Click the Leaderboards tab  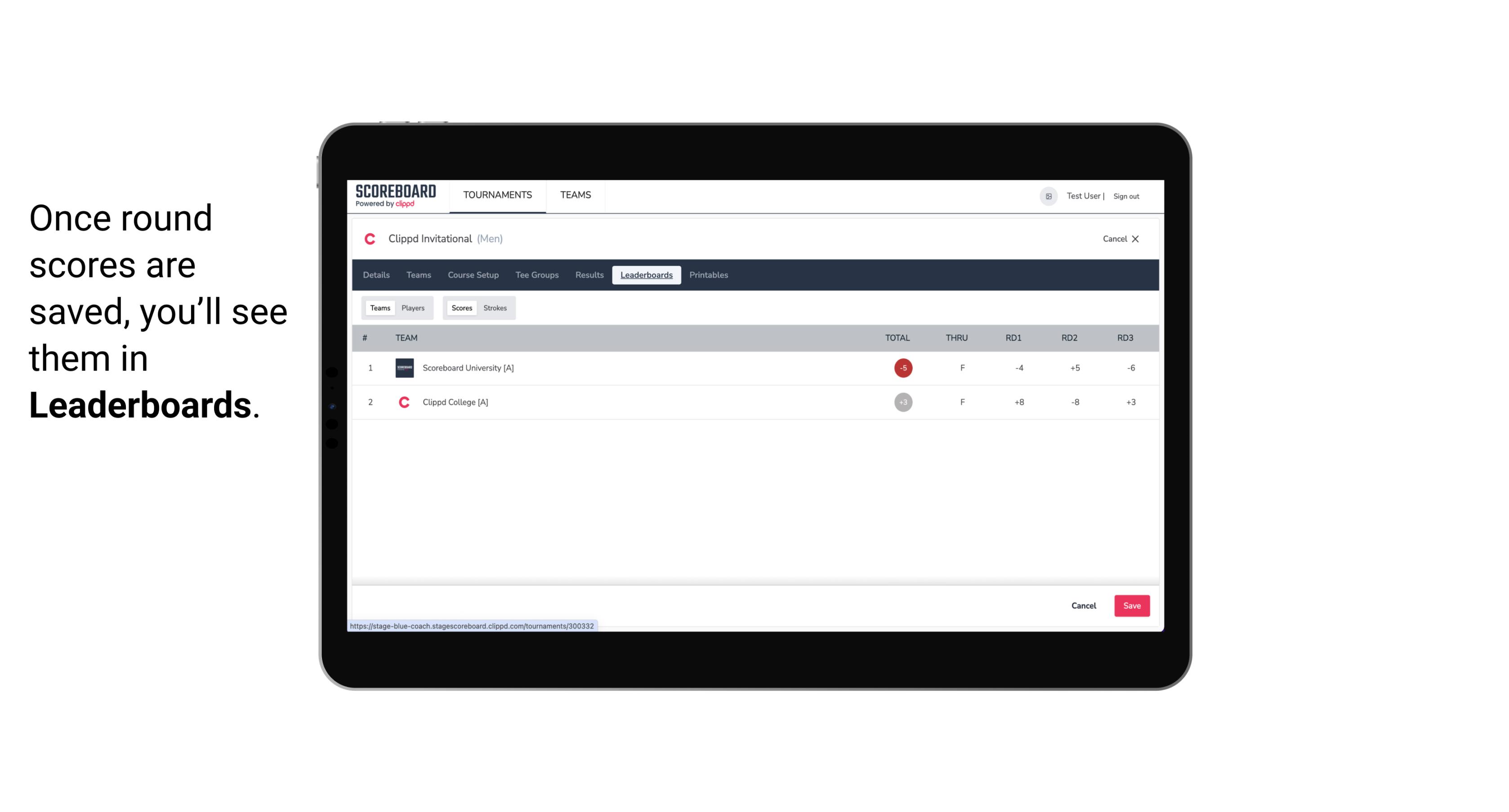click(x=647, y=275)
